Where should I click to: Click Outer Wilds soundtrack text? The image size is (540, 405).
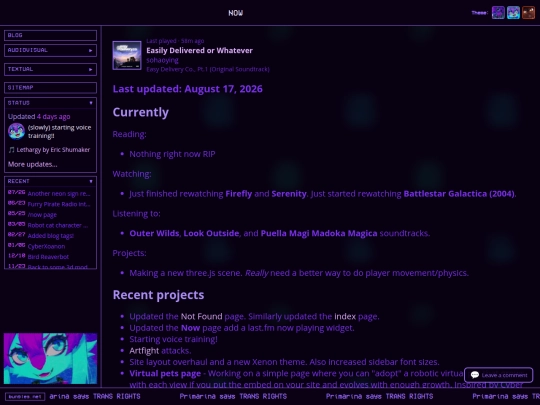(154, 233)
